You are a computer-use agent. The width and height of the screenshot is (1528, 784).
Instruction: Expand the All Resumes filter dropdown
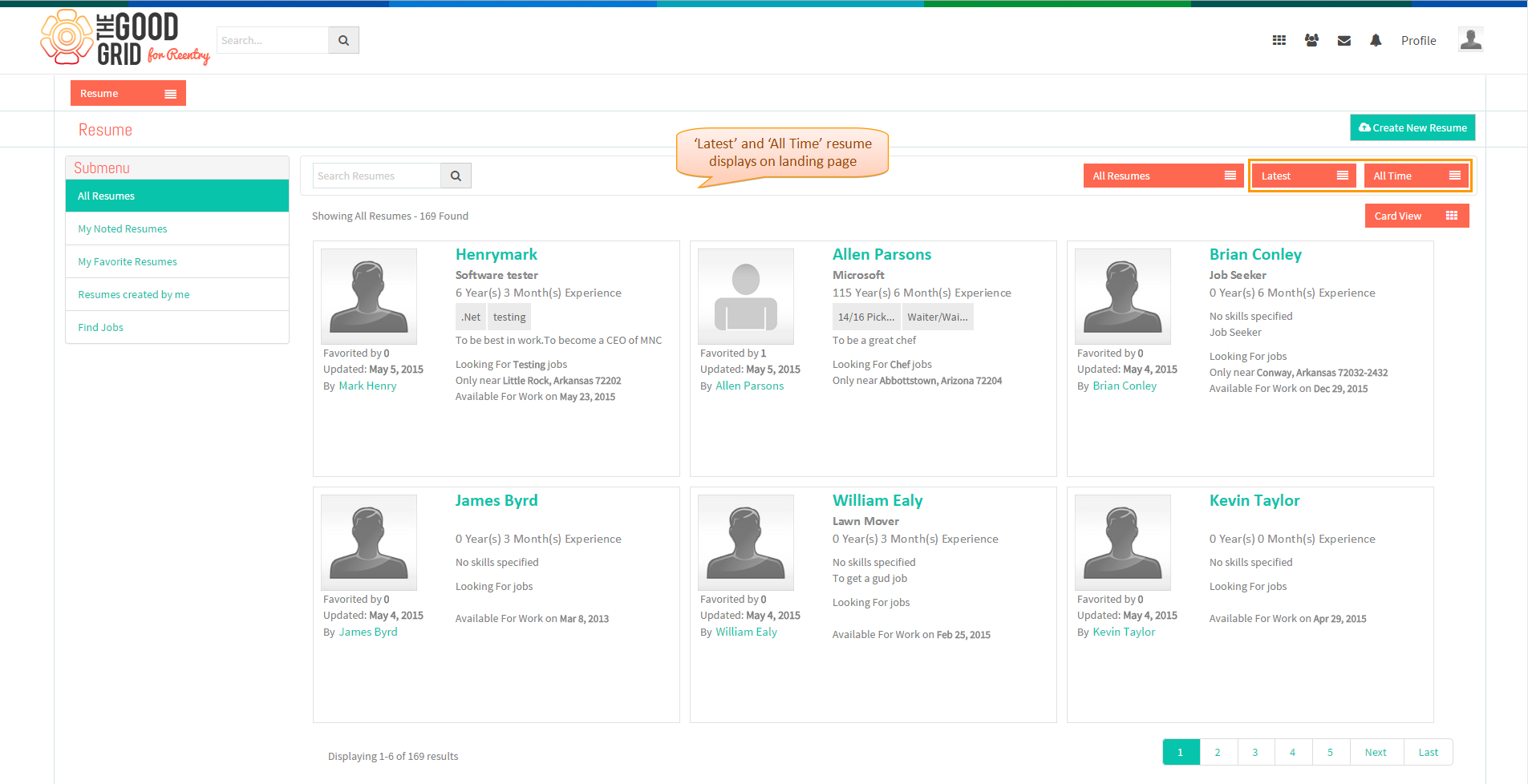[x=1163, y=176]
